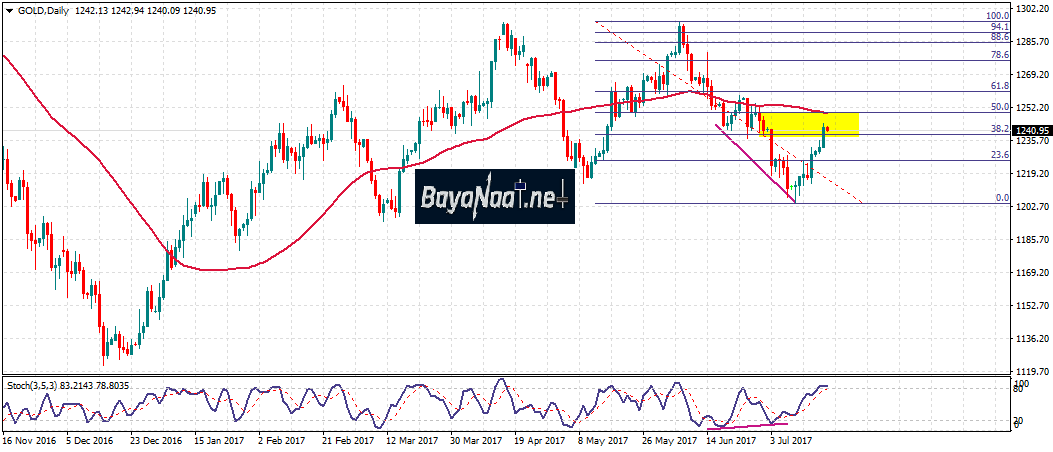Viewport: 1053px width, 452px height.
Task: Click the 50.0 Fibonacci level label
Action: pyautogui.click(x=998, y=107)
